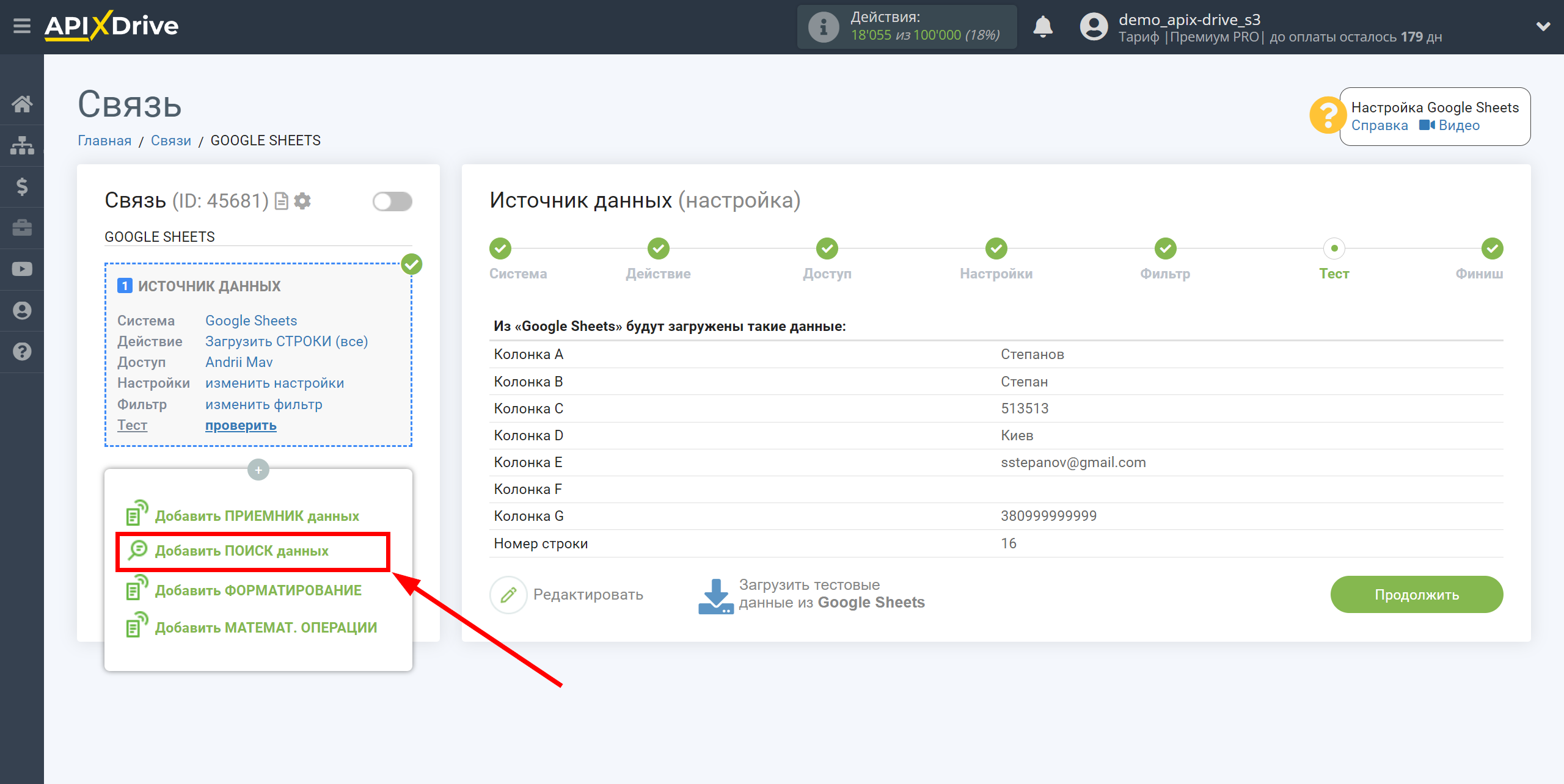Viewport: 1564px width, 784px height.
Task: Click Загрузить тестовые данные из Google Sheets
Action: [812, 595]
